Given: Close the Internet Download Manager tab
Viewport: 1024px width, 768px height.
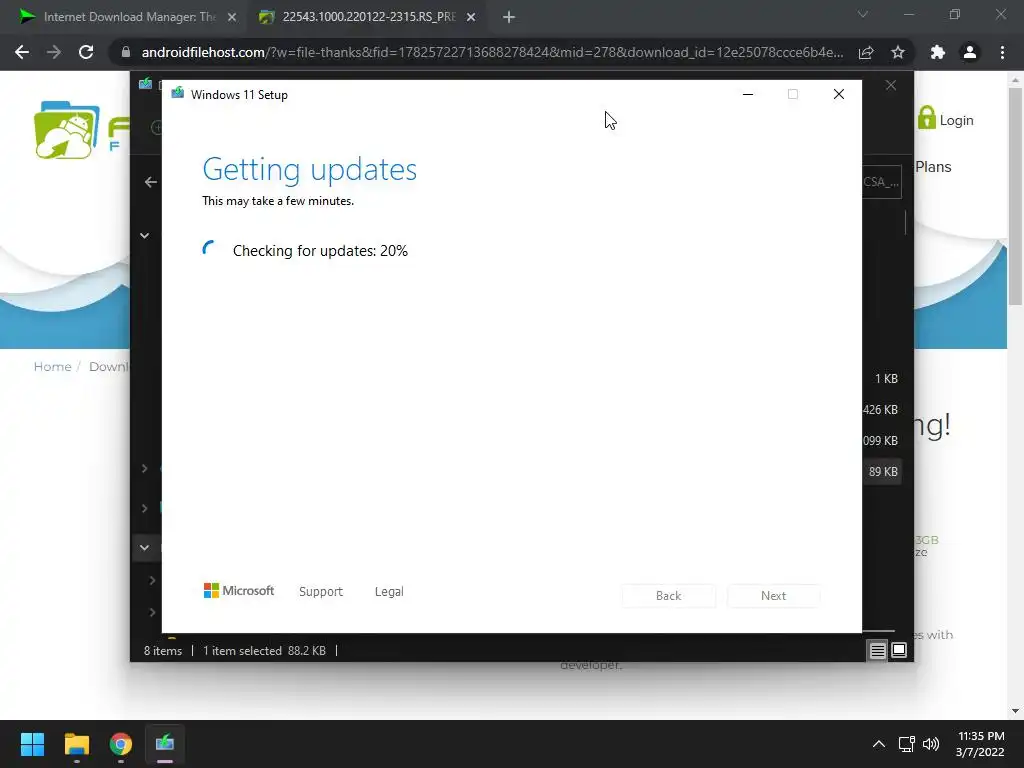Looking at the screenshot, I should pos(232,17).
